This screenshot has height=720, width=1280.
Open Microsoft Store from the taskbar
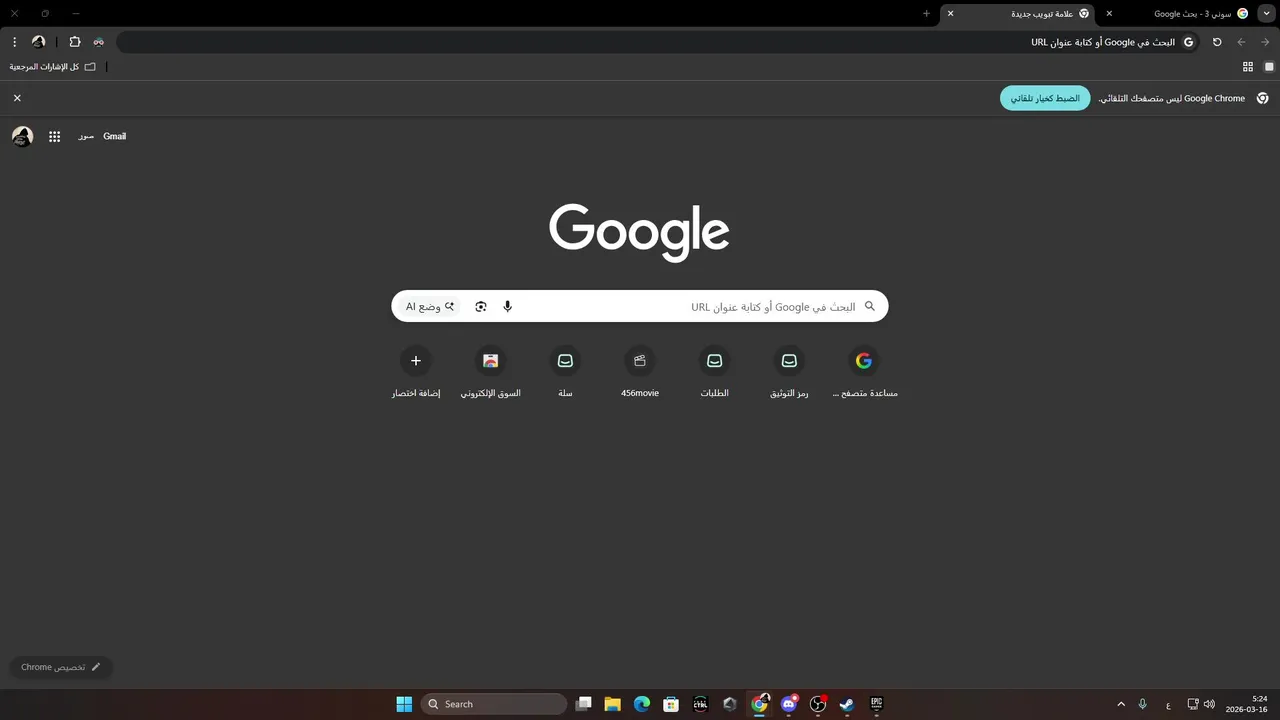pyautogui.click(x=672, y=704)
